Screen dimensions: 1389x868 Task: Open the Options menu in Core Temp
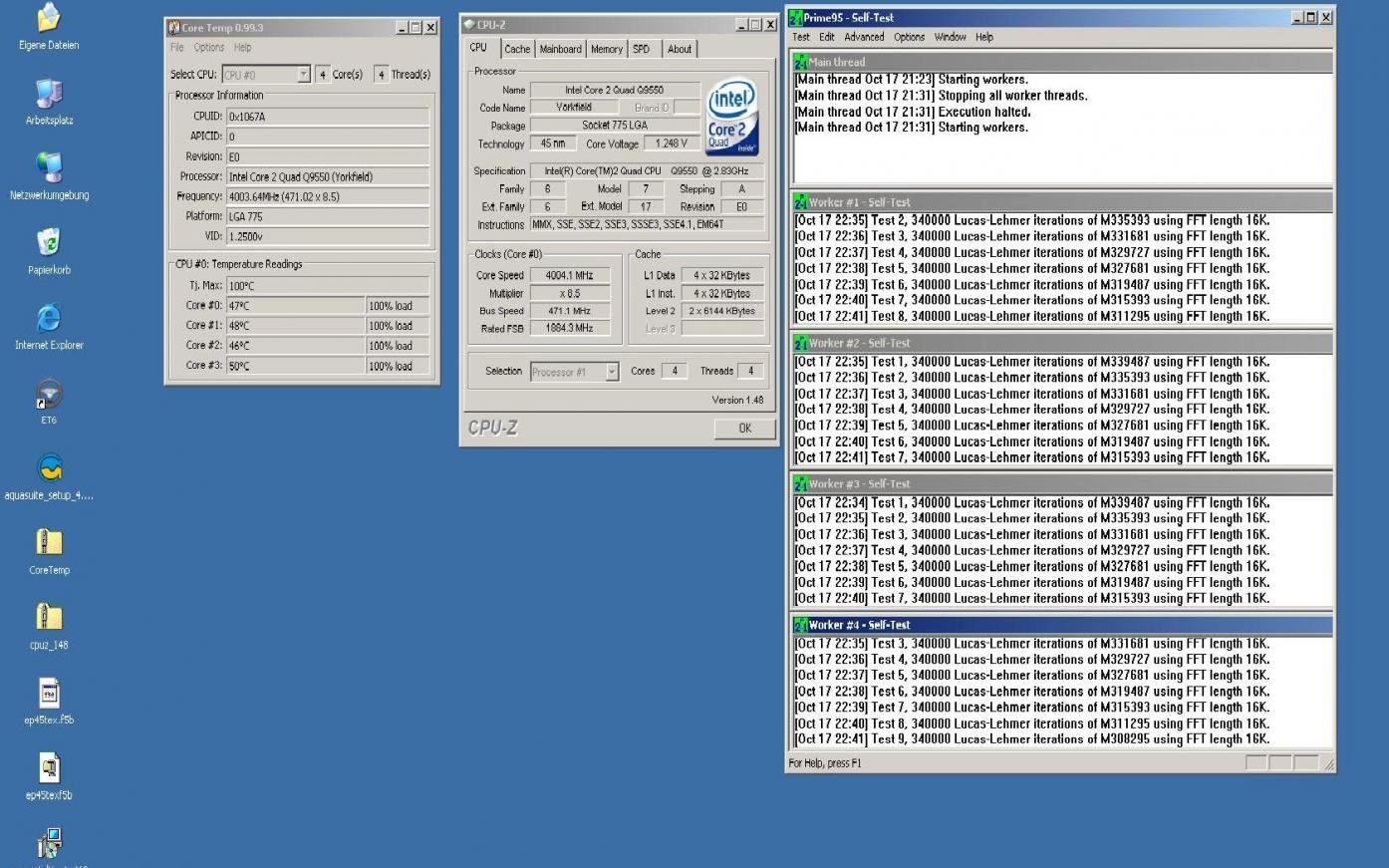coord(209,48)
